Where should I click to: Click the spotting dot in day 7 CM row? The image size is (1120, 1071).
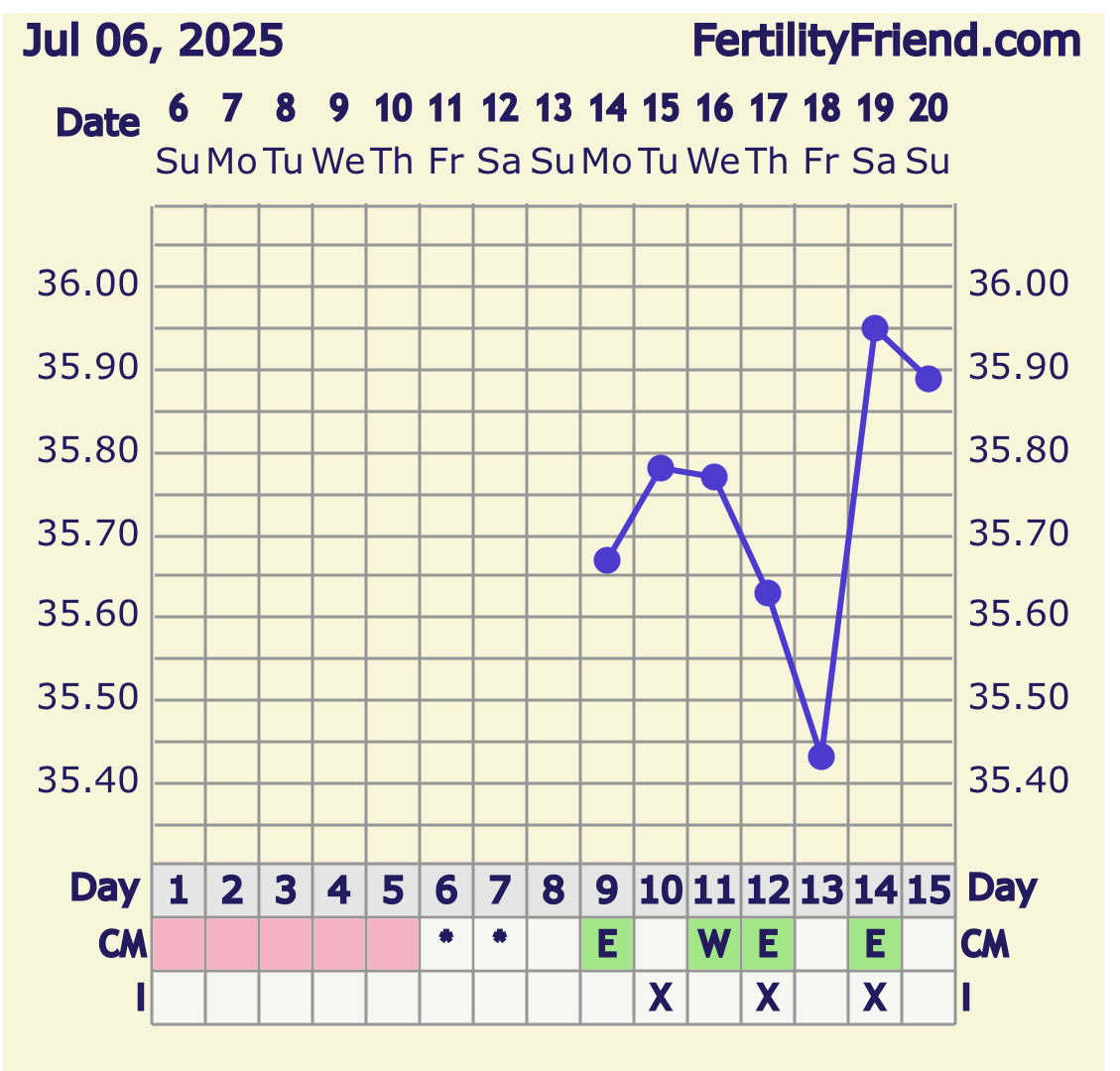pos(500,938)
